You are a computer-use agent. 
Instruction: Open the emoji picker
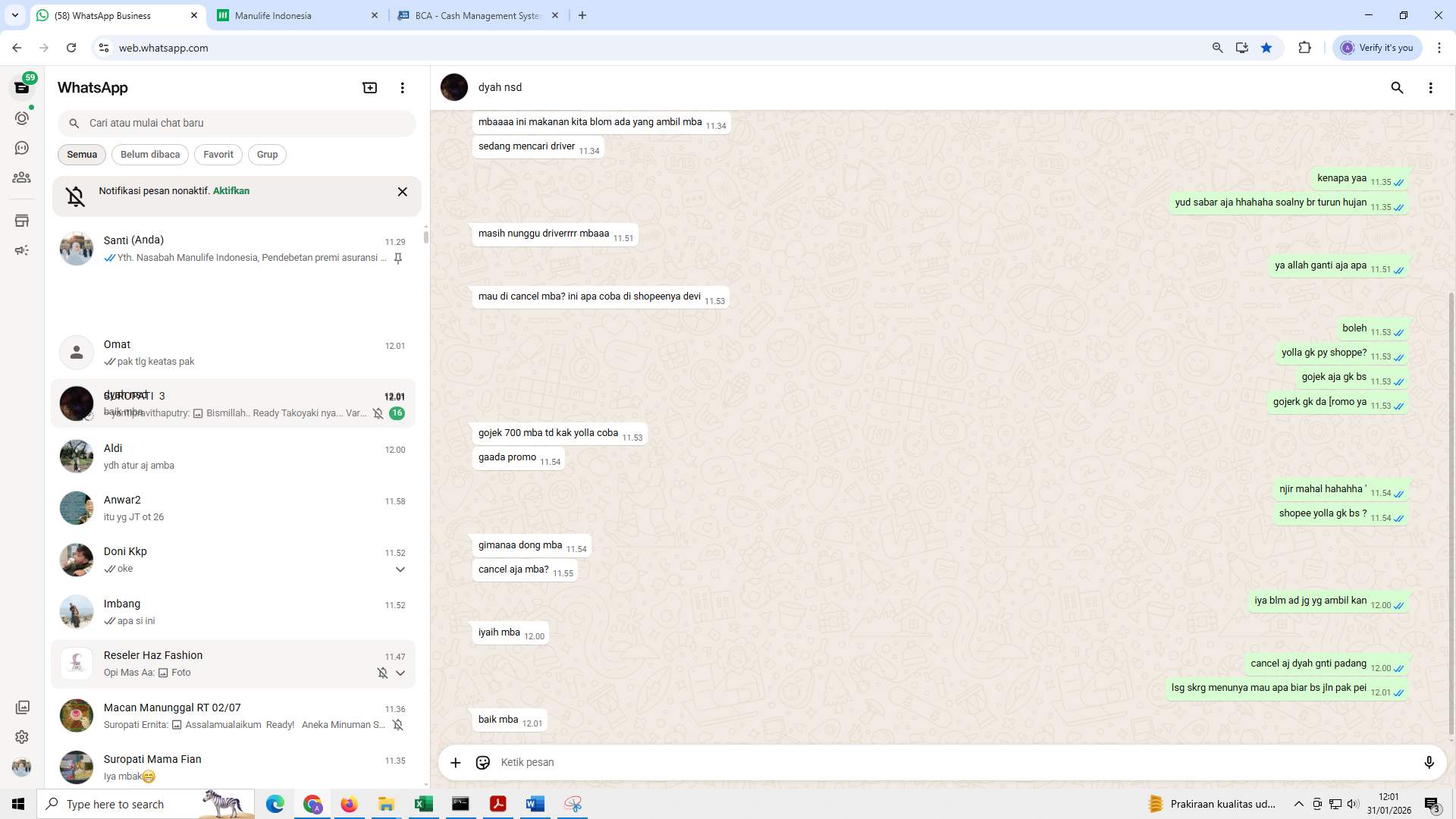pyautogui.click(x=483, y=762)
